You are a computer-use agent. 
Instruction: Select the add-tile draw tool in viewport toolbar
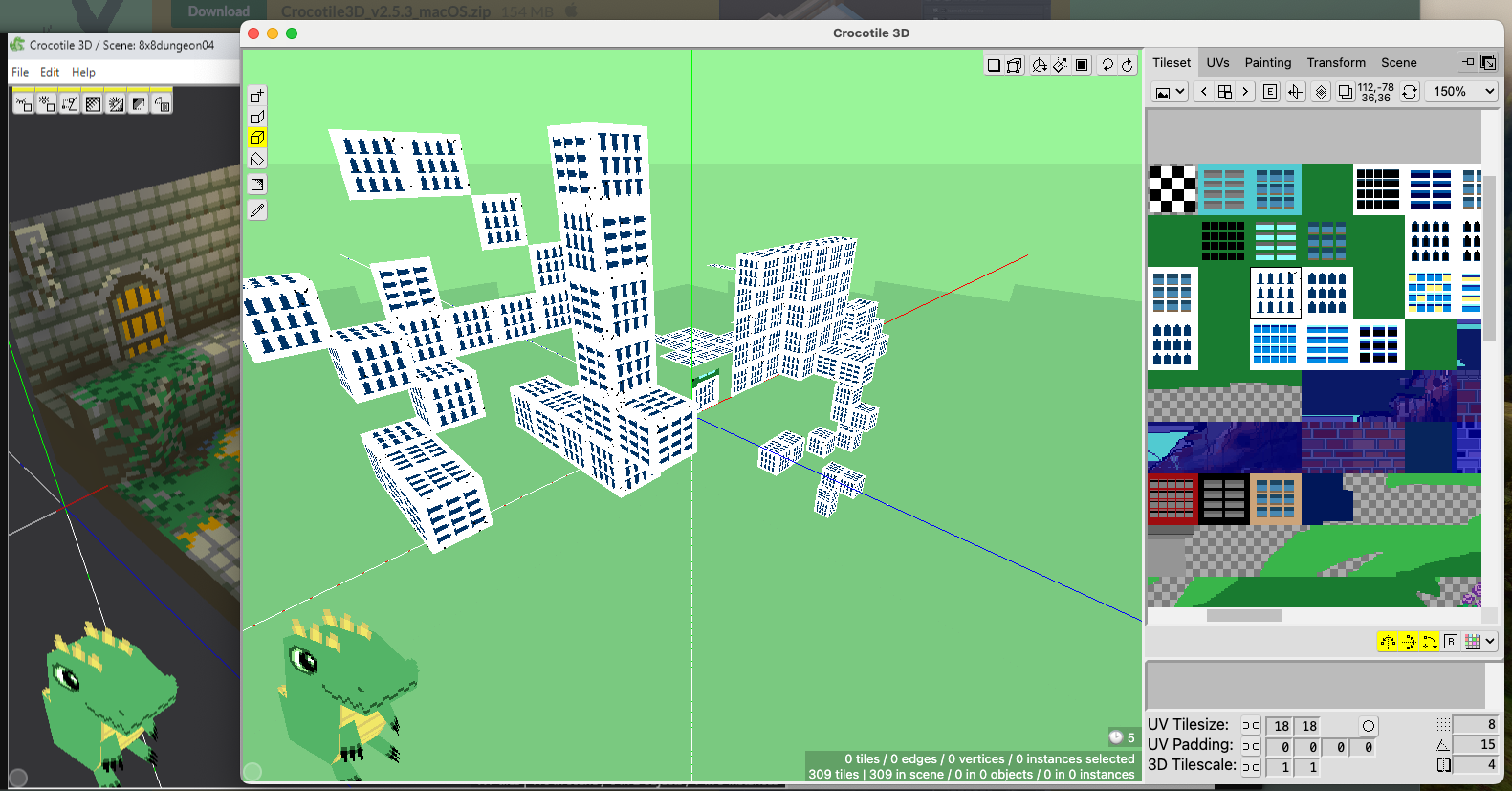[x=257, y=96]
